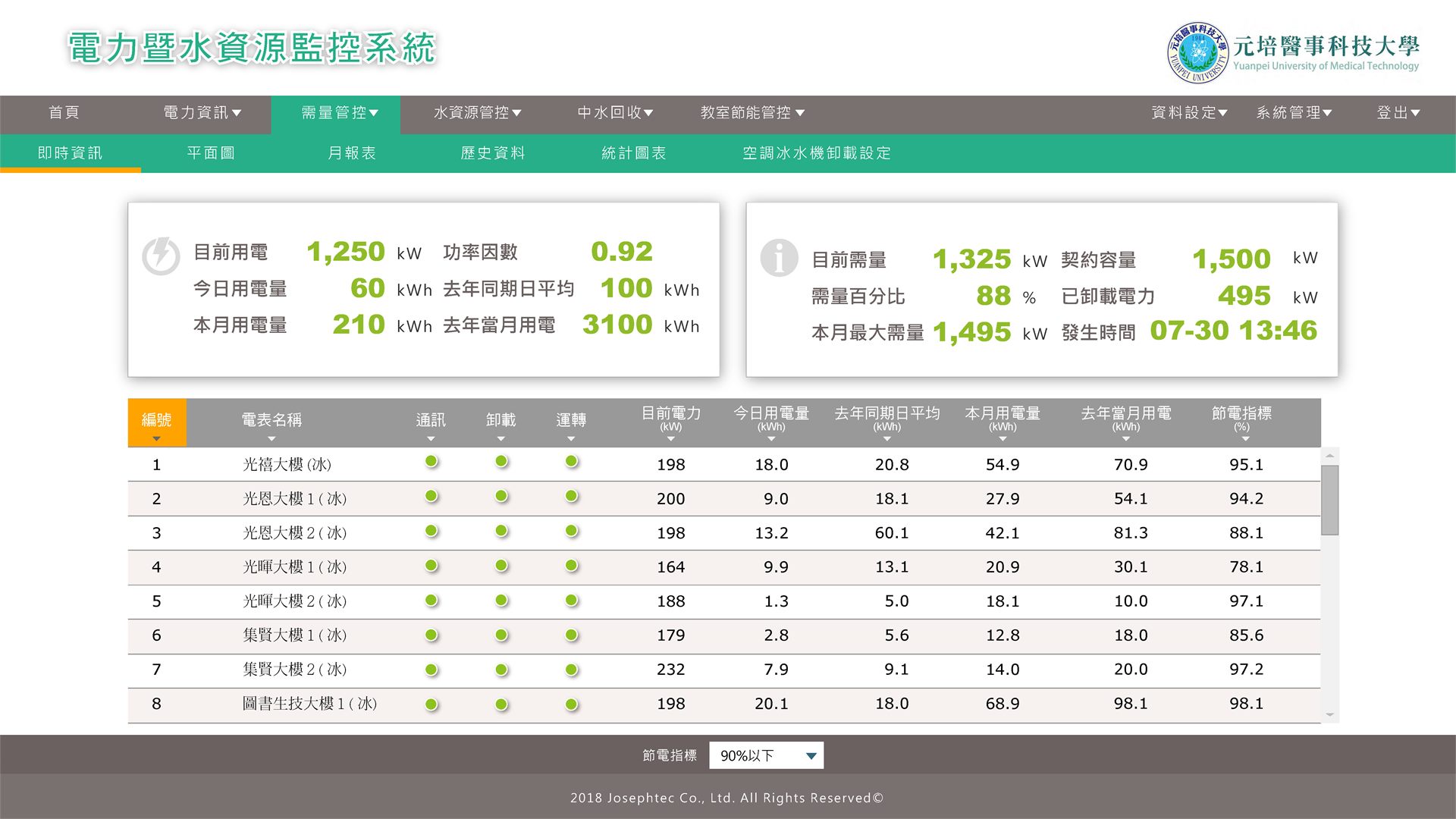
Task: Expand the 水資源管控 menu
Action: [x=478, y=113]
